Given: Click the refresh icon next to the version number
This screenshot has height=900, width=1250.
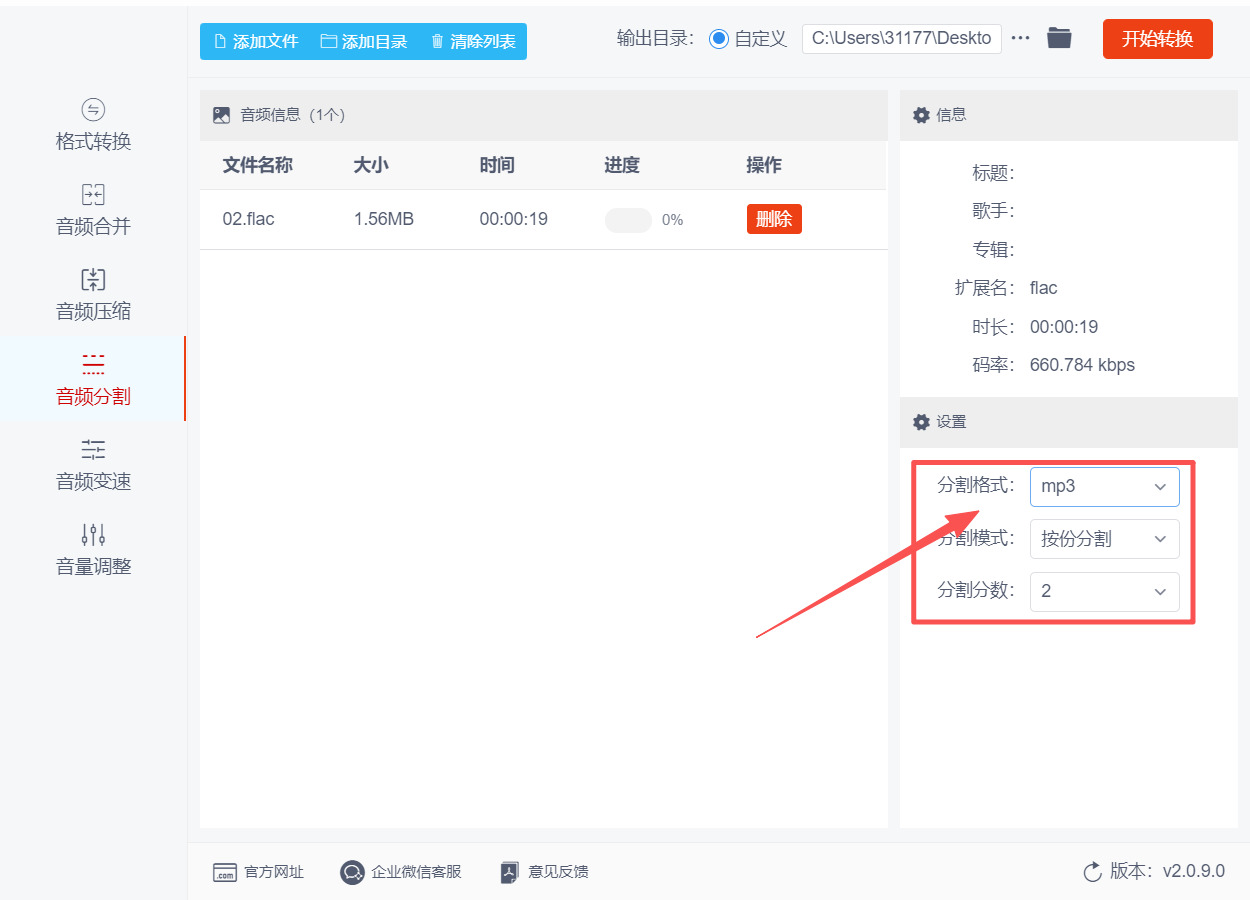Looking at the screenshot, I should tap(1092, 871).
